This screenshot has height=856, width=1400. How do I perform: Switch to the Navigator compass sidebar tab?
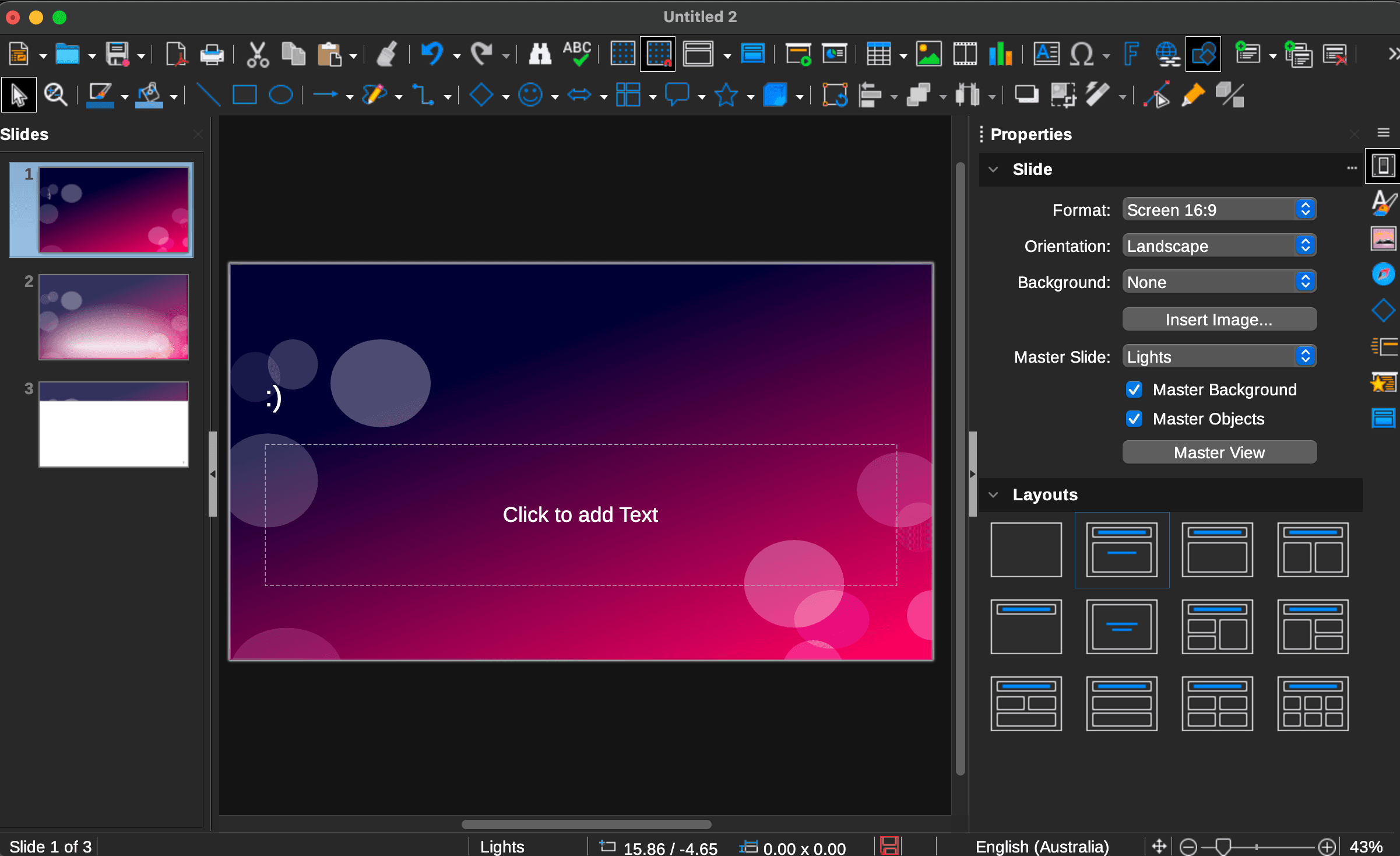(1383, 274)
